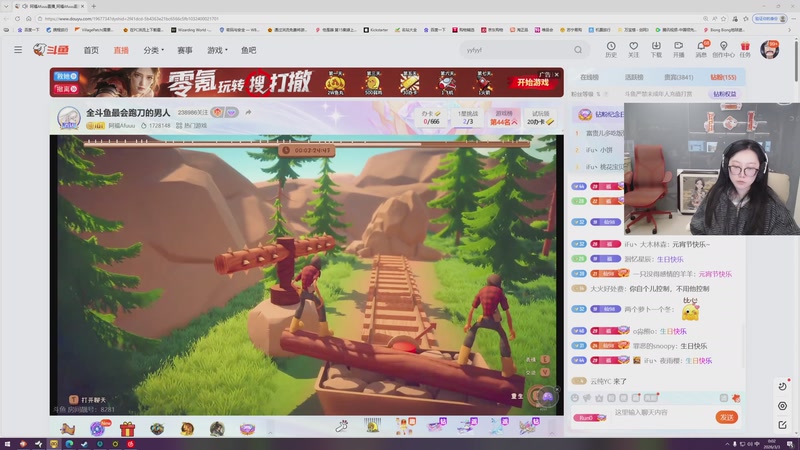This screenshot has width=800, height=450.
Task: Go to the 首页 home tab
Action: coord(91,50)
